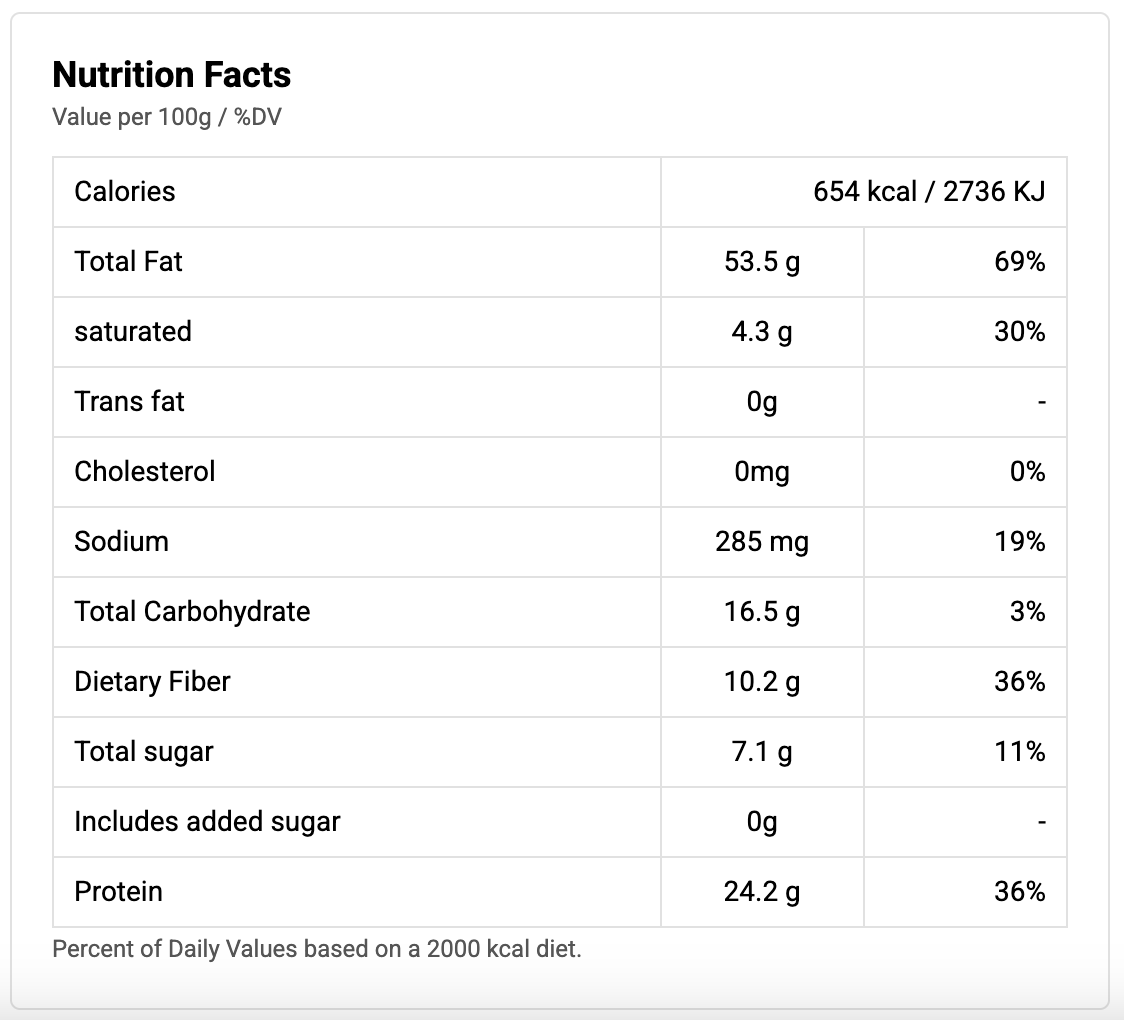Select the Includes added sugar label
Viewport: 1124px width, 1020px height.
coord(207,821)
